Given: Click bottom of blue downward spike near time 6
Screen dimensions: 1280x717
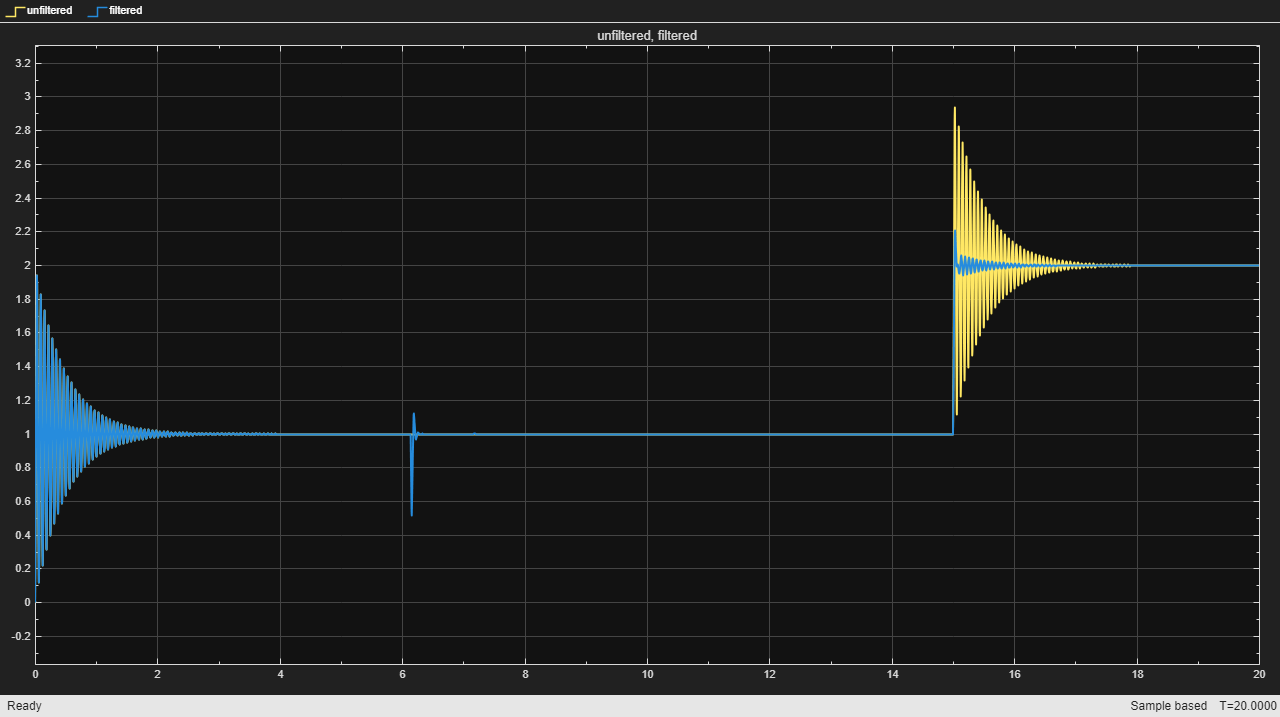Looking at the screenshot, I should (x=411, y=514).
